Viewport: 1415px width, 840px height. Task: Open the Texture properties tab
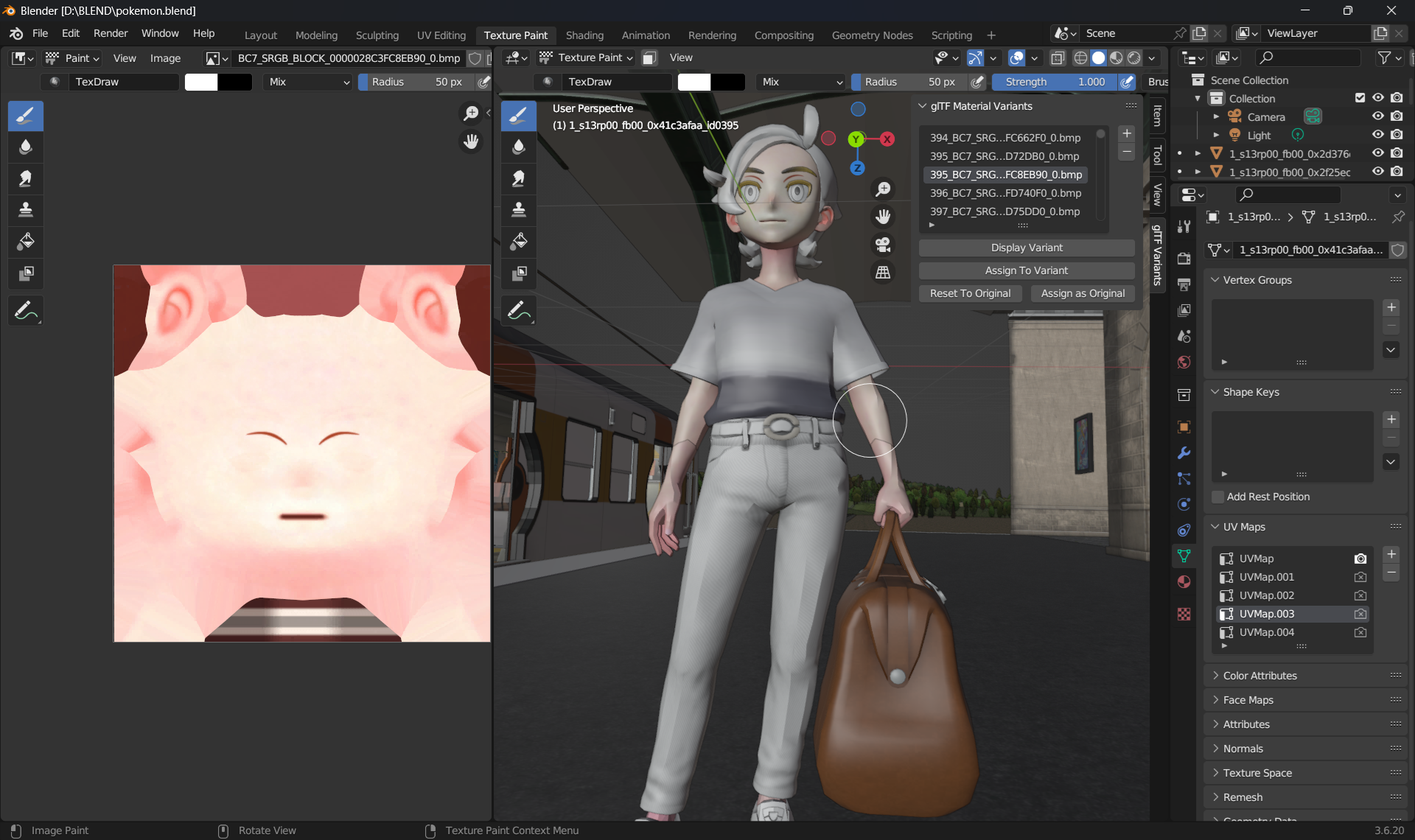(x=1184, y=614)
